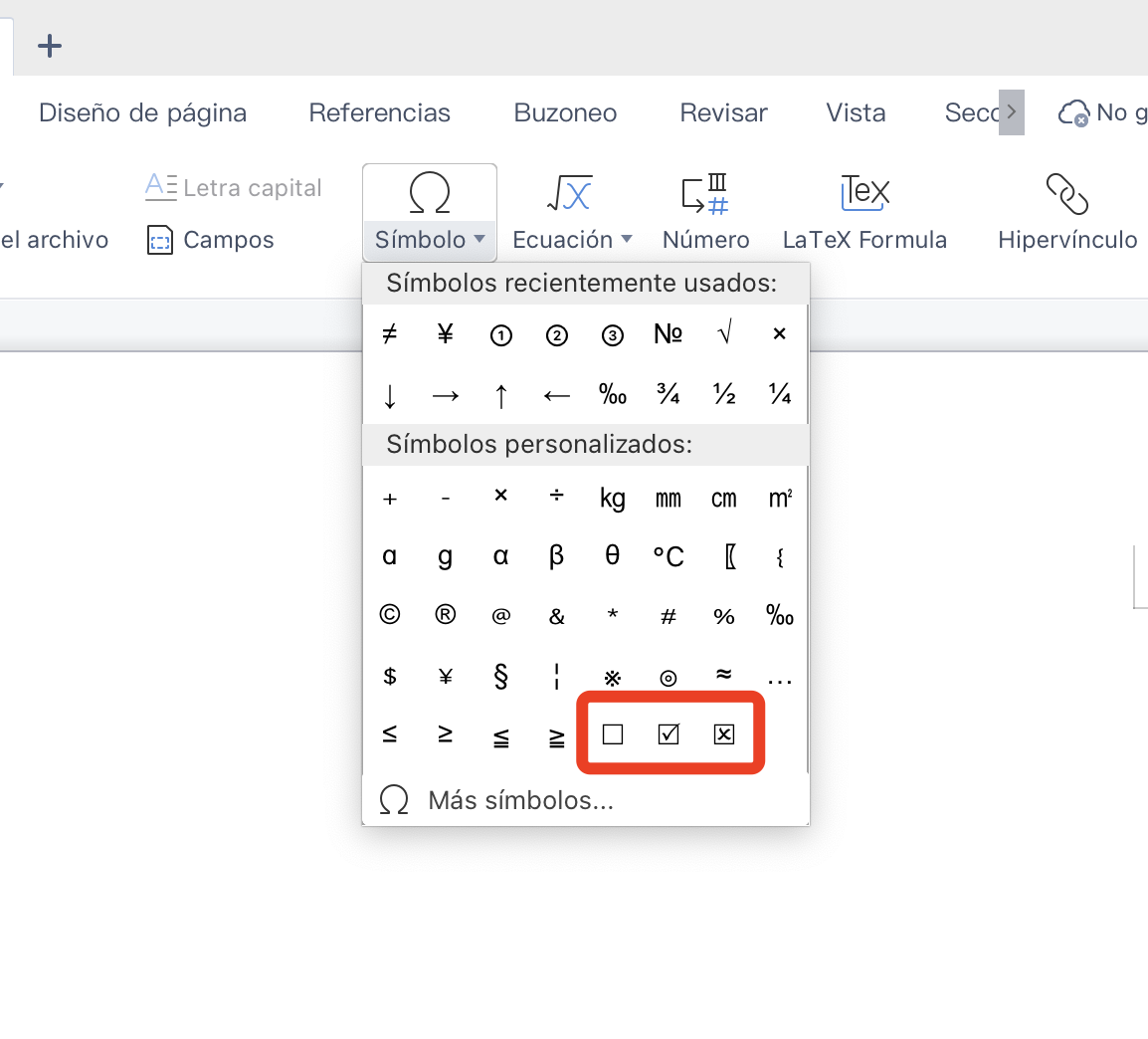Select the empty checkbox symbol

click(612, 733)
